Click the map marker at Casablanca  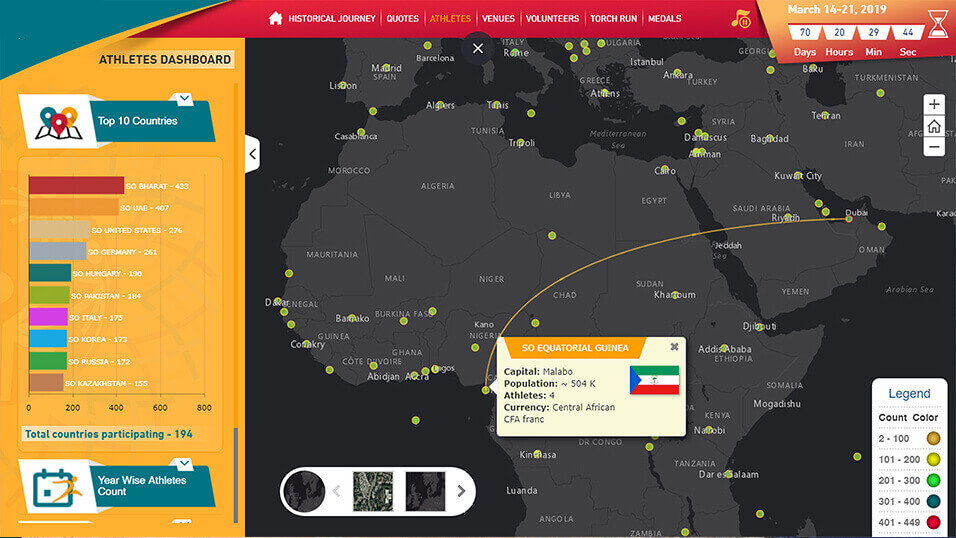(x=361, y=132)
